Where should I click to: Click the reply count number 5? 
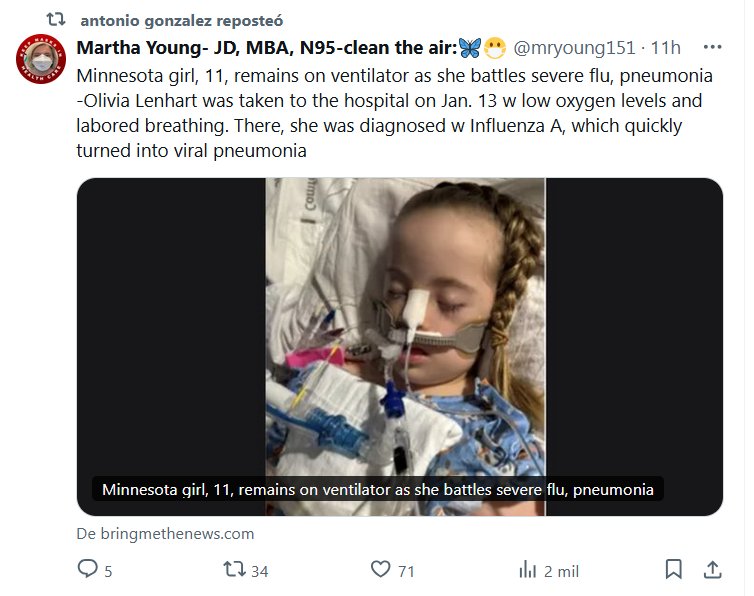click(108, 571)
